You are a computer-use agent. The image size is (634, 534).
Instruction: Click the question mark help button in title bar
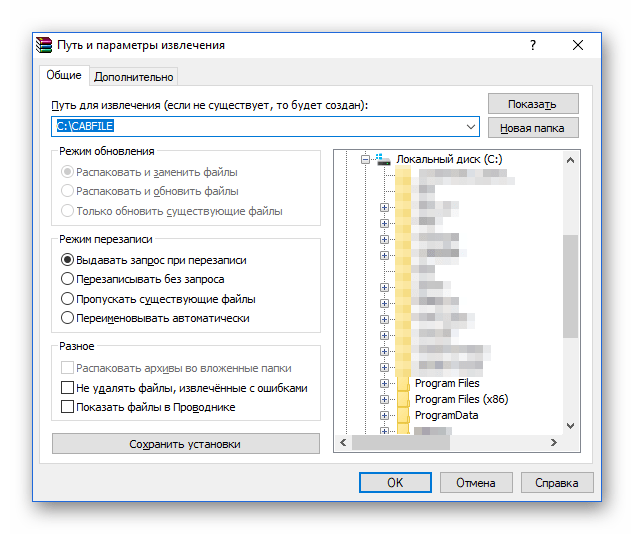(533, 45)
